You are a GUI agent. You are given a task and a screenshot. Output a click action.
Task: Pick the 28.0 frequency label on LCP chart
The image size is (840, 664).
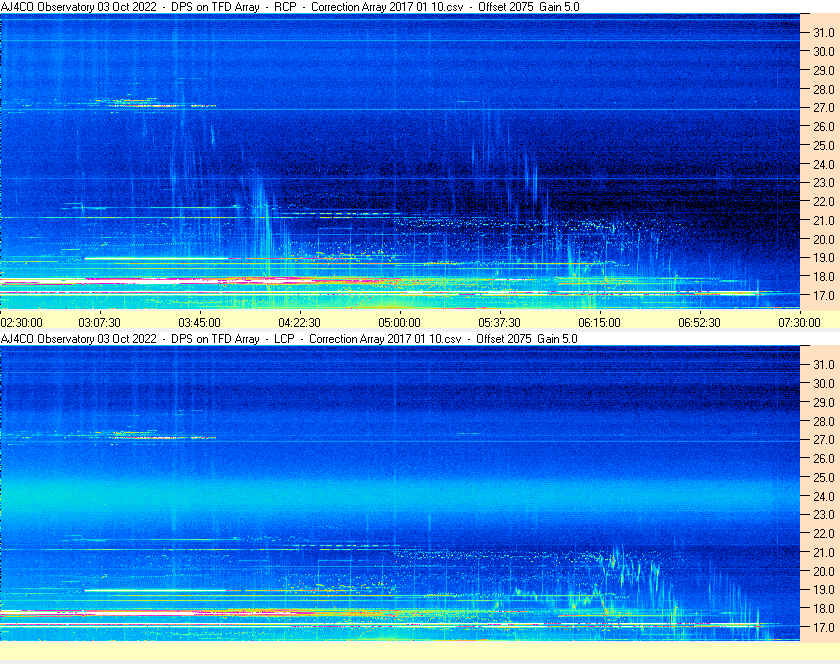(x=824, y=421)
